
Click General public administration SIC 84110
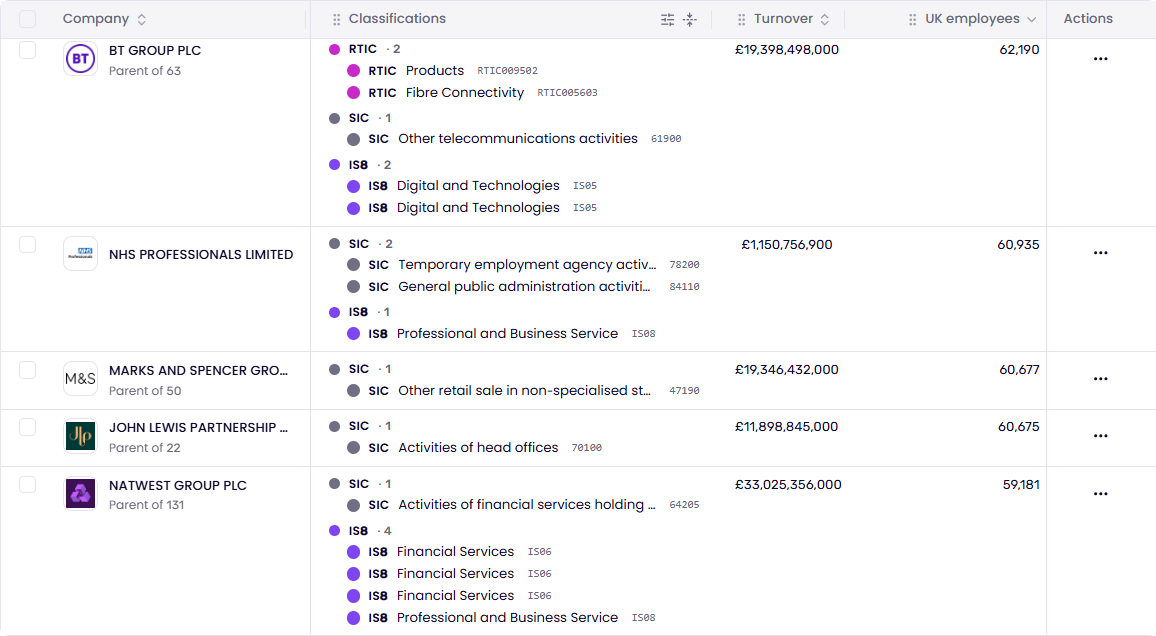pos(523,287)
